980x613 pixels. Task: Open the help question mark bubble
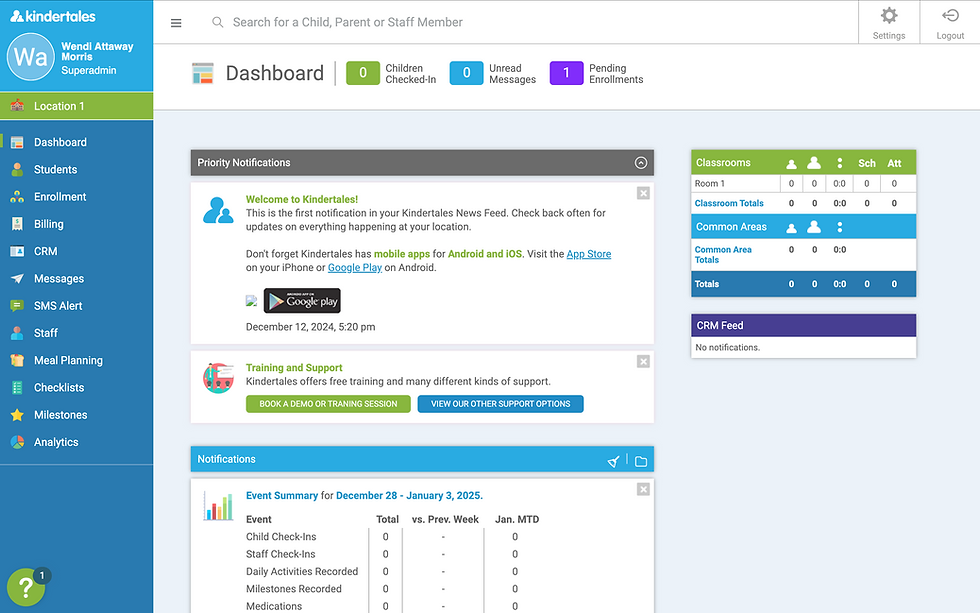point(26,587)
